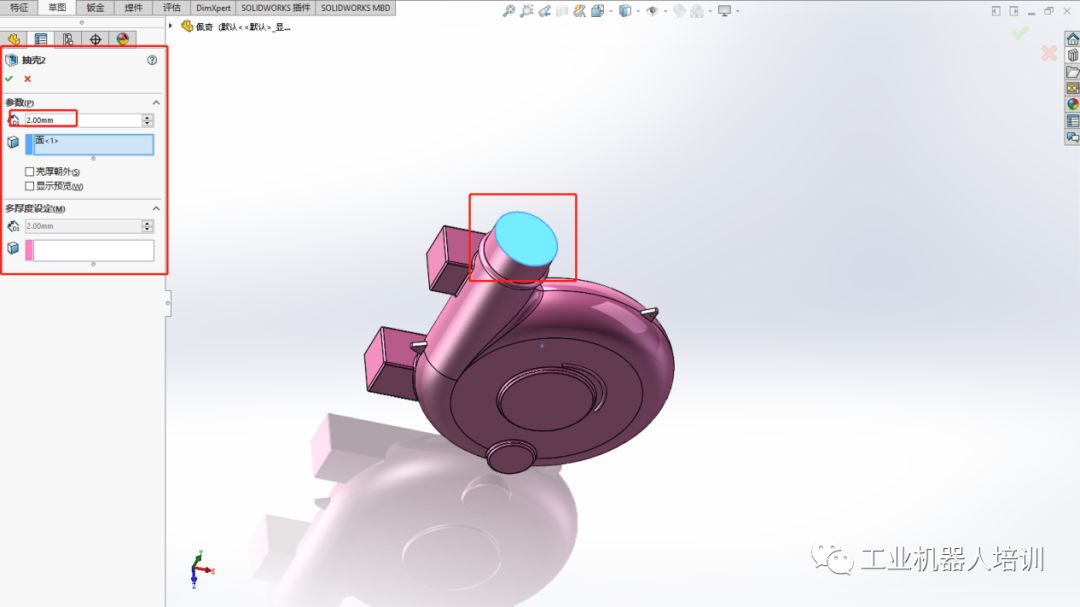The height and width of the screenshot is (607, 1080).
Task: Open the File Explorer task pane tab
Action: pyautogui.click(x=1072, y=72)
